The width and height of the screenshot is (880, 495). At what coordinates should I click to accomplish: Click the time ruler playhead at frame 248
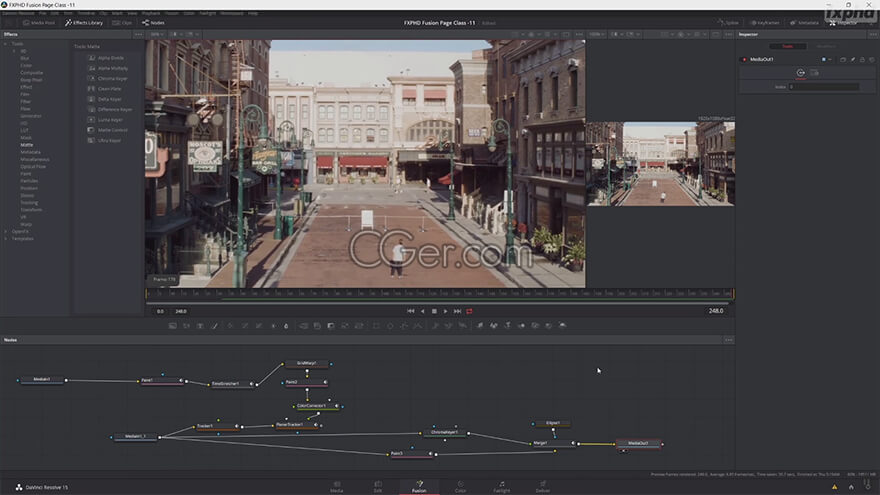(732, 293)
